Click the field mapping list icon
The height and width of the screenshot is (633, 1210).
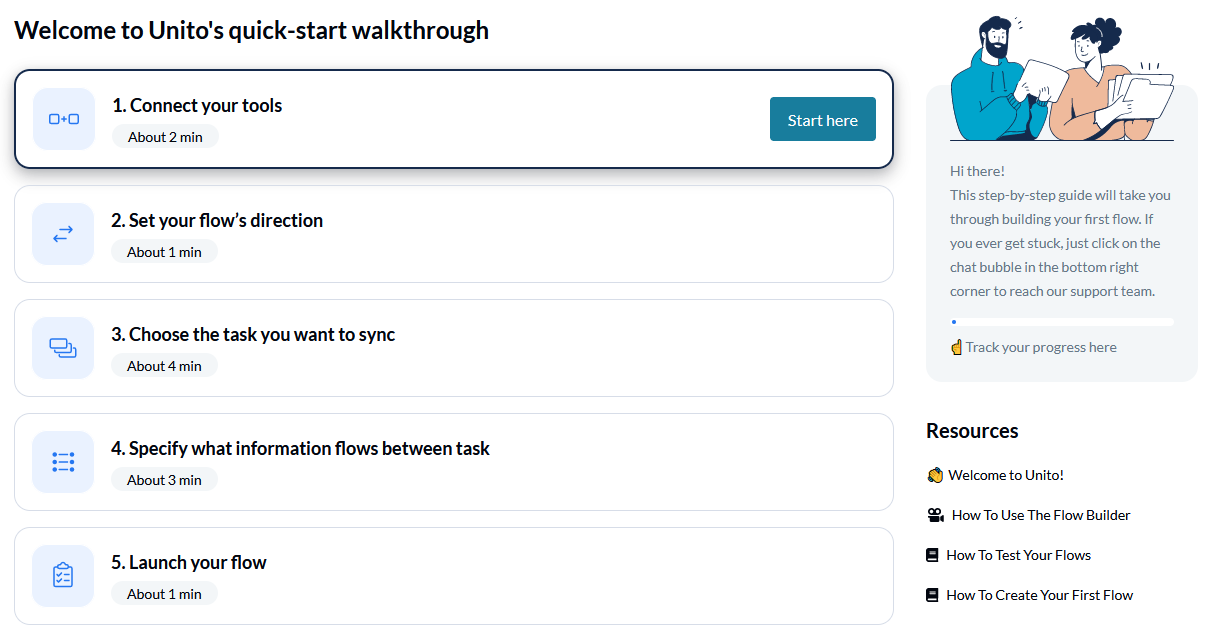coord(63,462)
